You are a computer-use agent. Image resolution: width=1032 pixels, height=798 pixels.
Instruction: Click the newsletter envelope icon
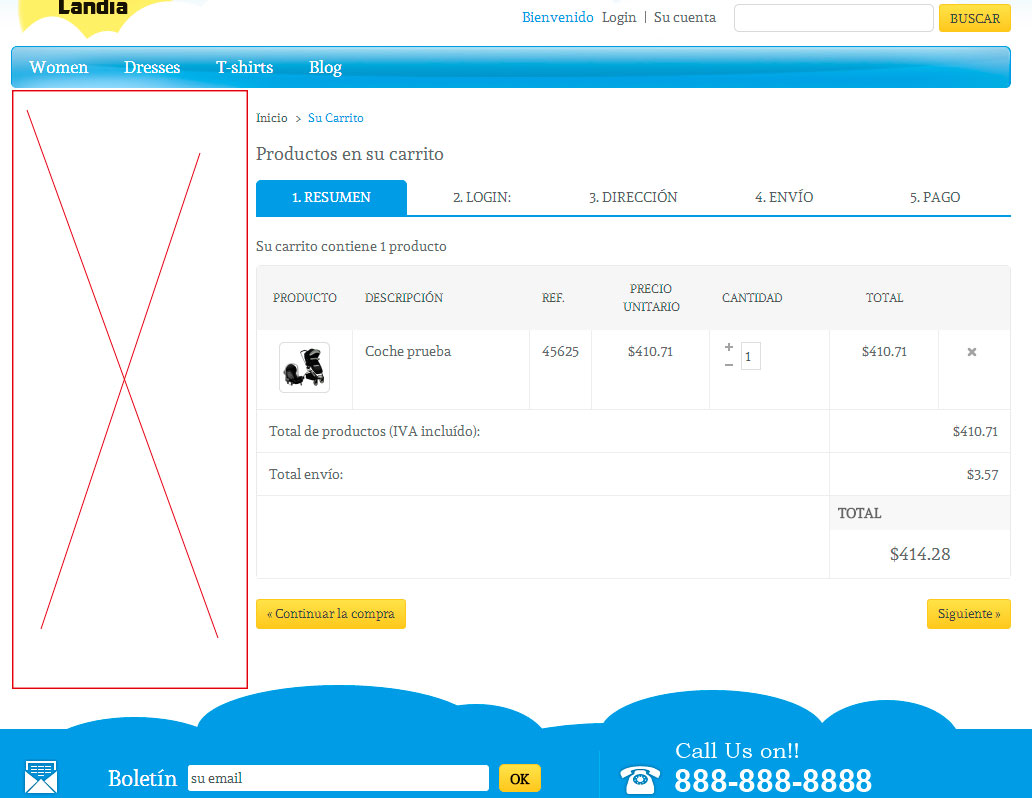click(x=41, y=777)
